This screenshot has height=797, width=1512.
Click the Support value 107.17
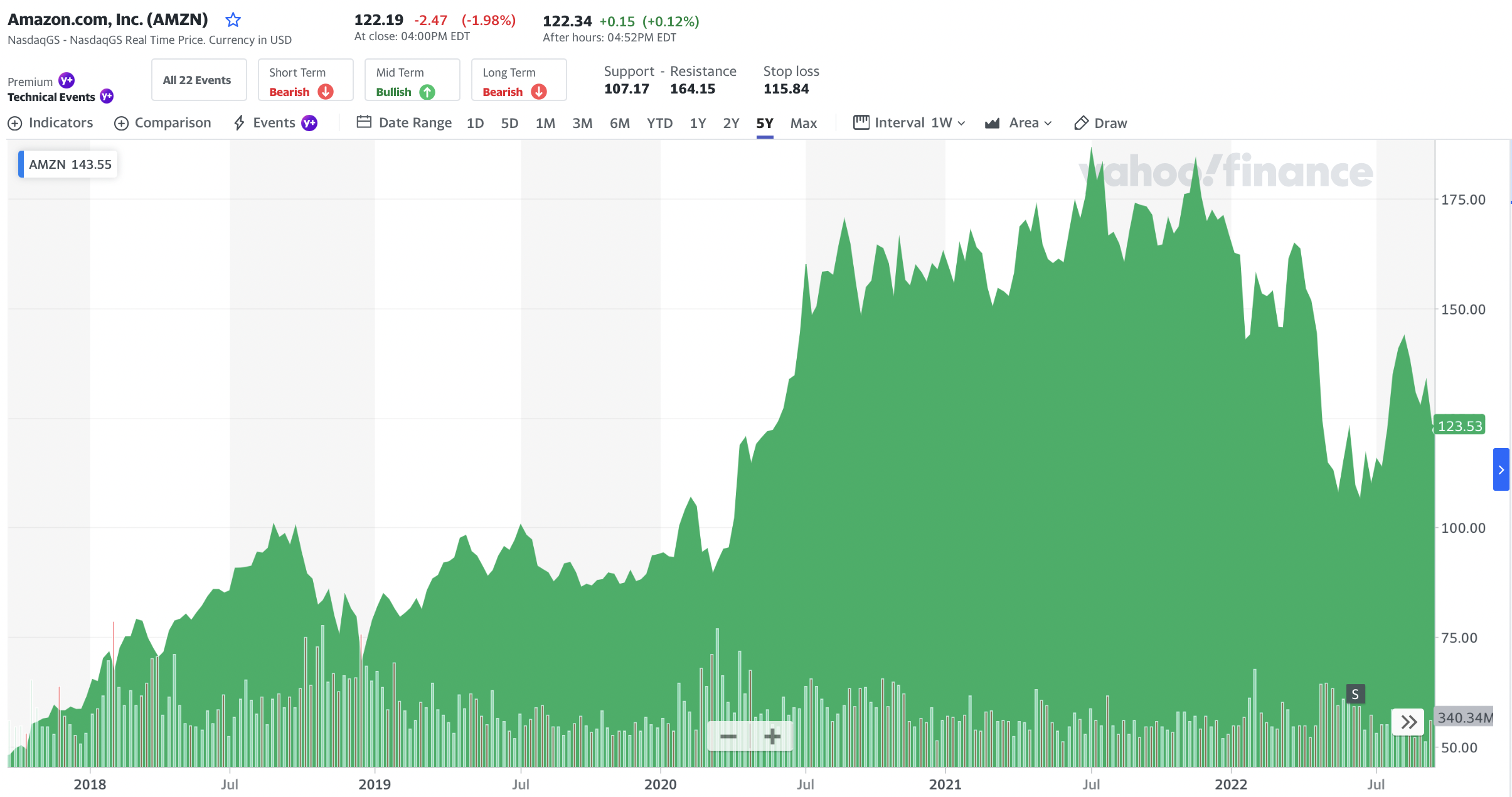point(626,89)
